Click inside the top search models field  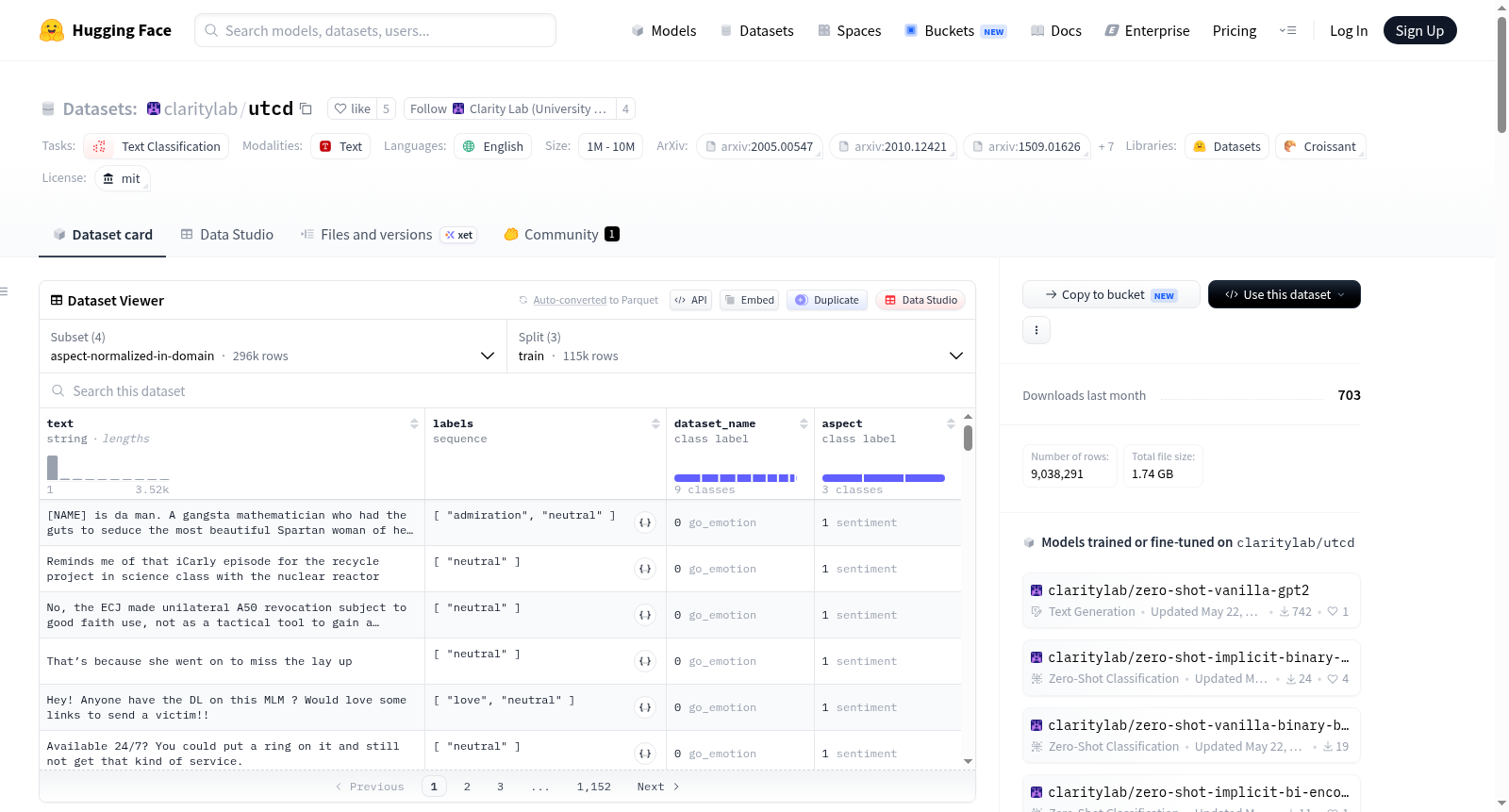click(375, 30)
